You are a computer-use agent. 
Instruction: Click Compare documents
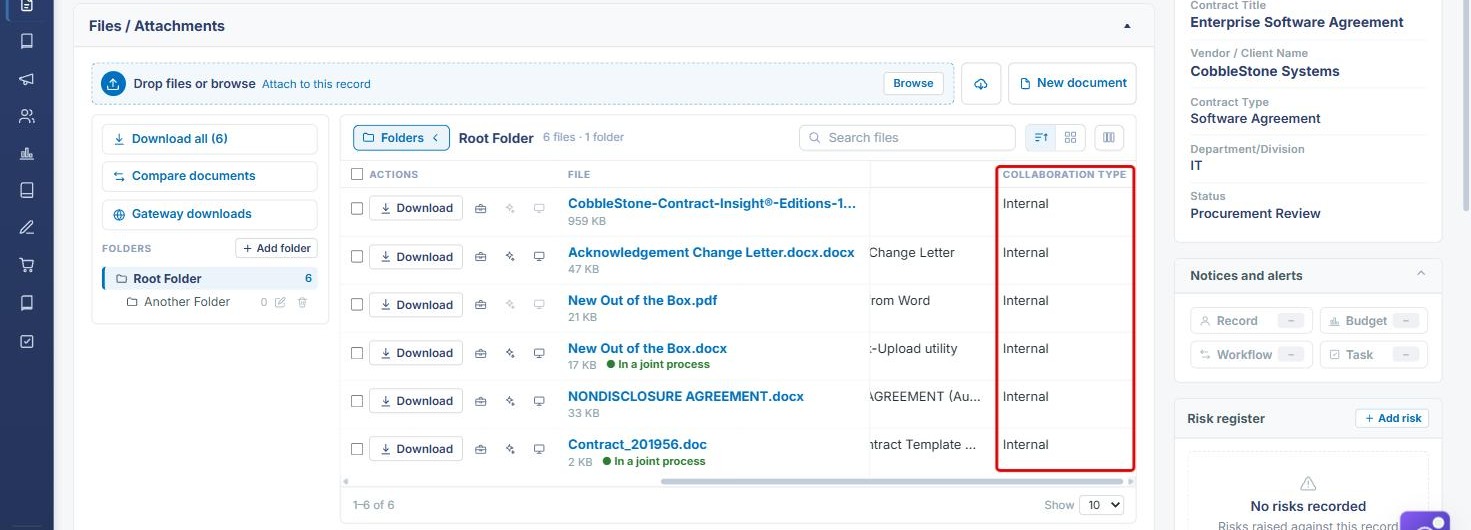click(x=210, y=176)
